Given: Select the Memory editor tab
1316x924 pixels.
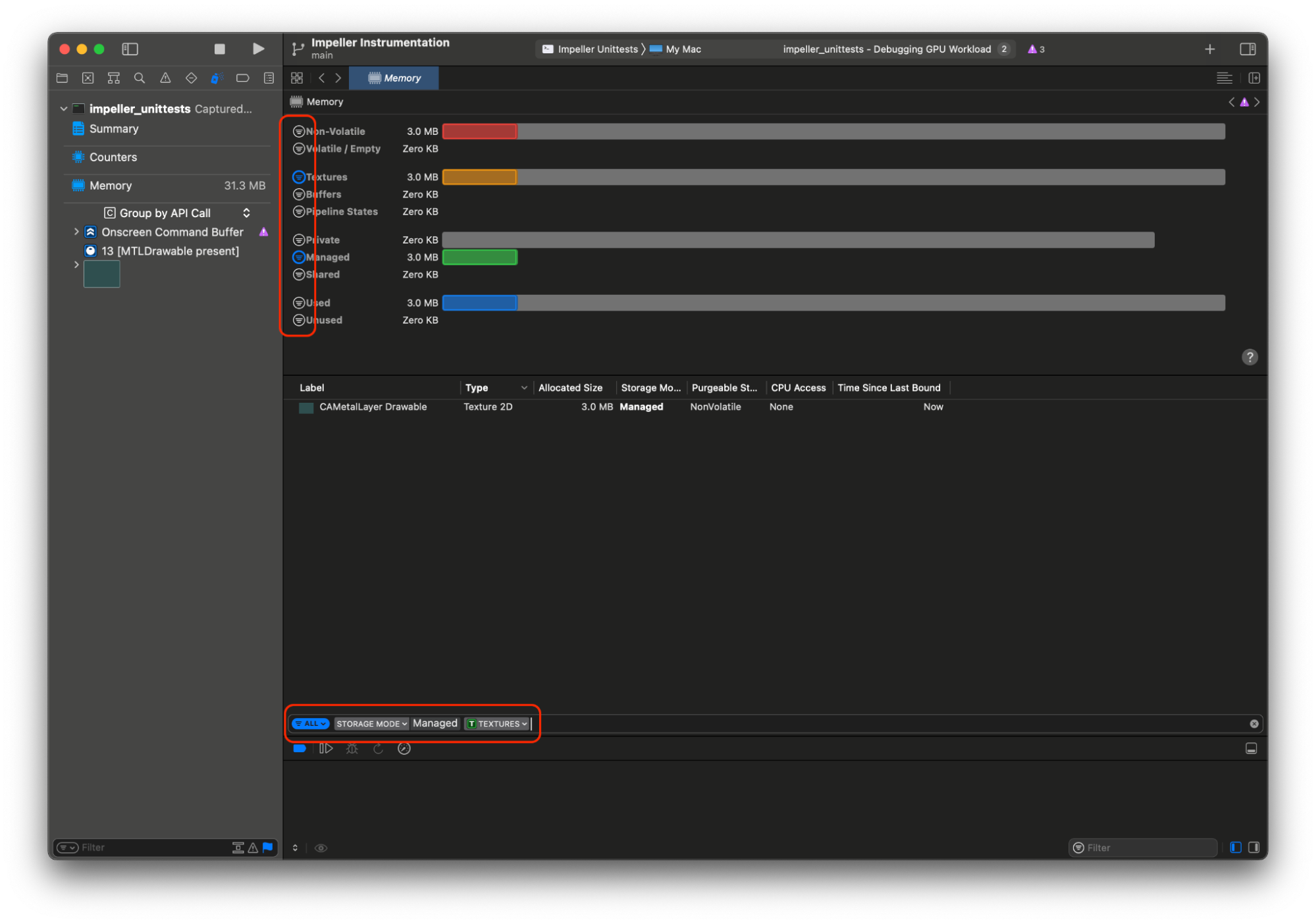Looking at the screenshot, I should (394, 78).
